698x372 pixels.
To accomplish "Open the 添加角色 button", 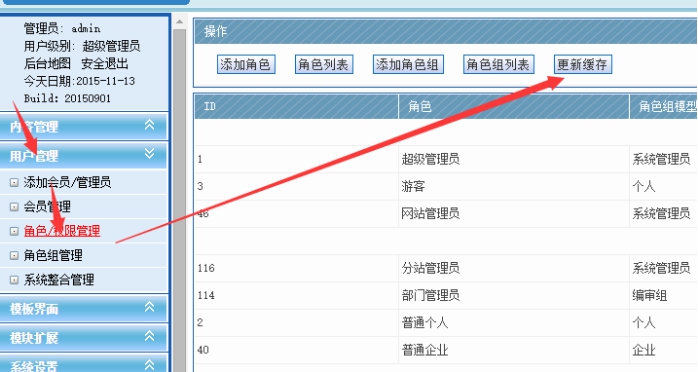I will pos(246,65).
